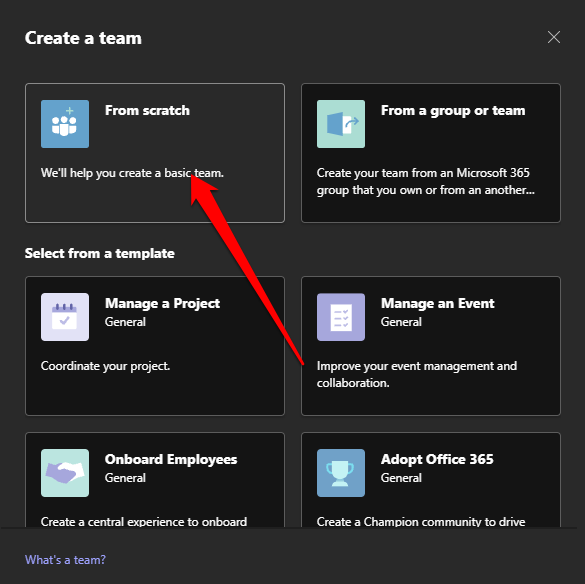Screen dimensions: 585x584
Task: Open the "What's a team?" link
Action: 65,560
